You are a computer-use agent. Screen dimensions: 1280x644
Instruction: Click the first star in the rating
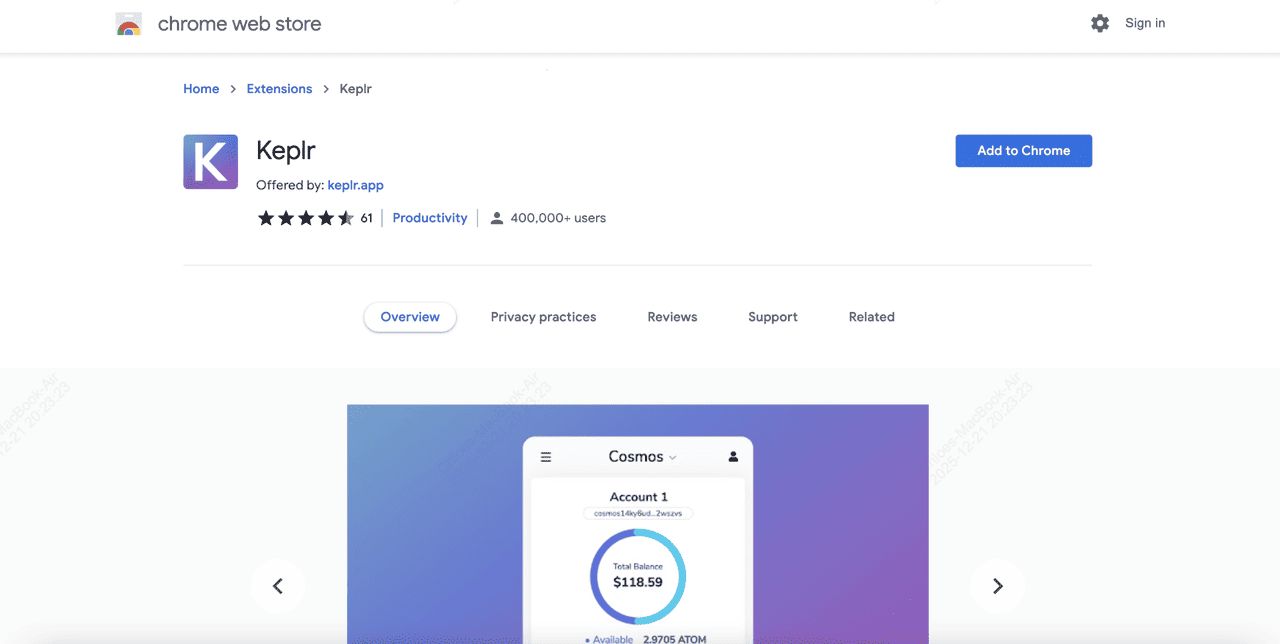coord(266,217)
